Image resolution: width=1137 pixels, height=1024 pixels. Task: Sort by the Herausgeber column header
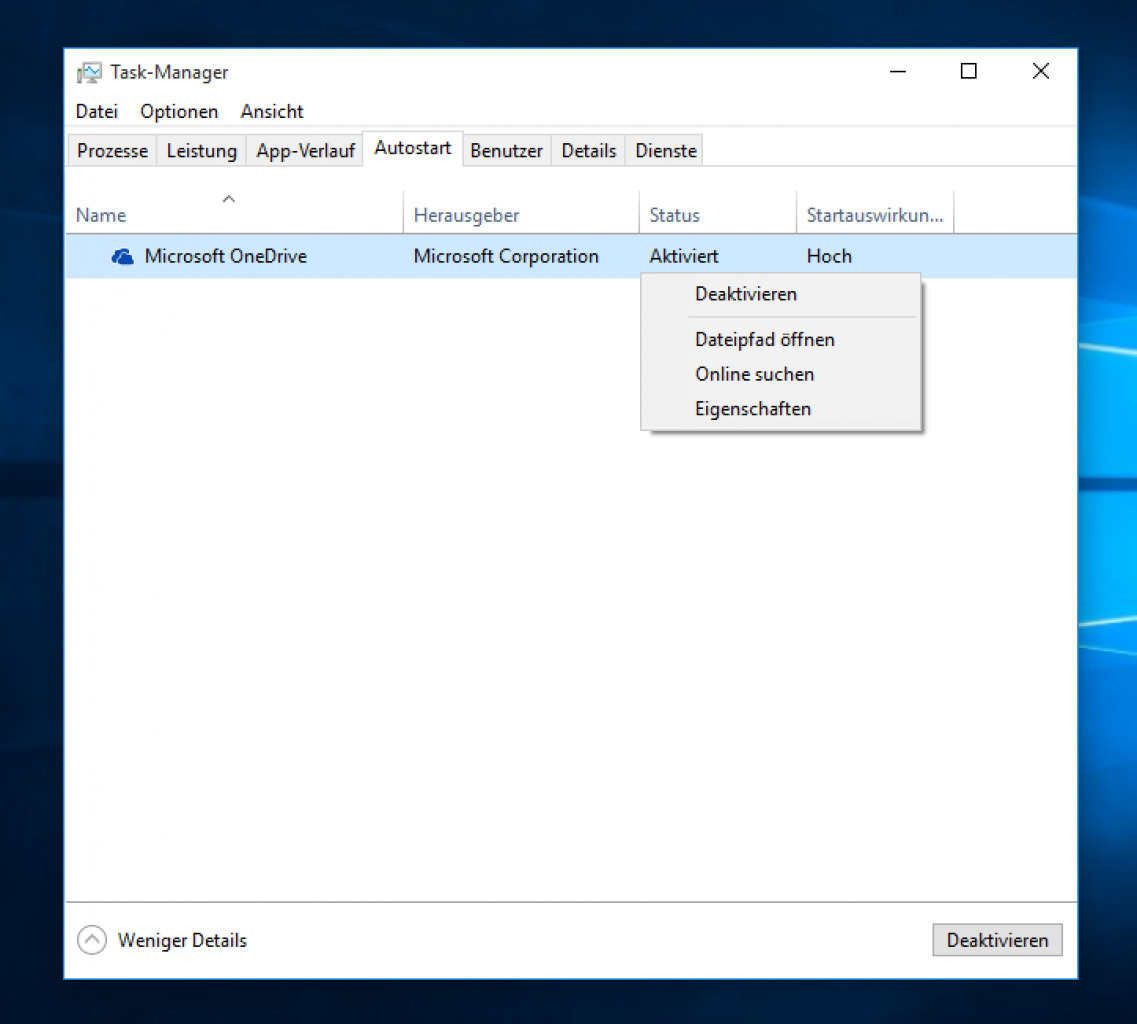tap(521, 212)
